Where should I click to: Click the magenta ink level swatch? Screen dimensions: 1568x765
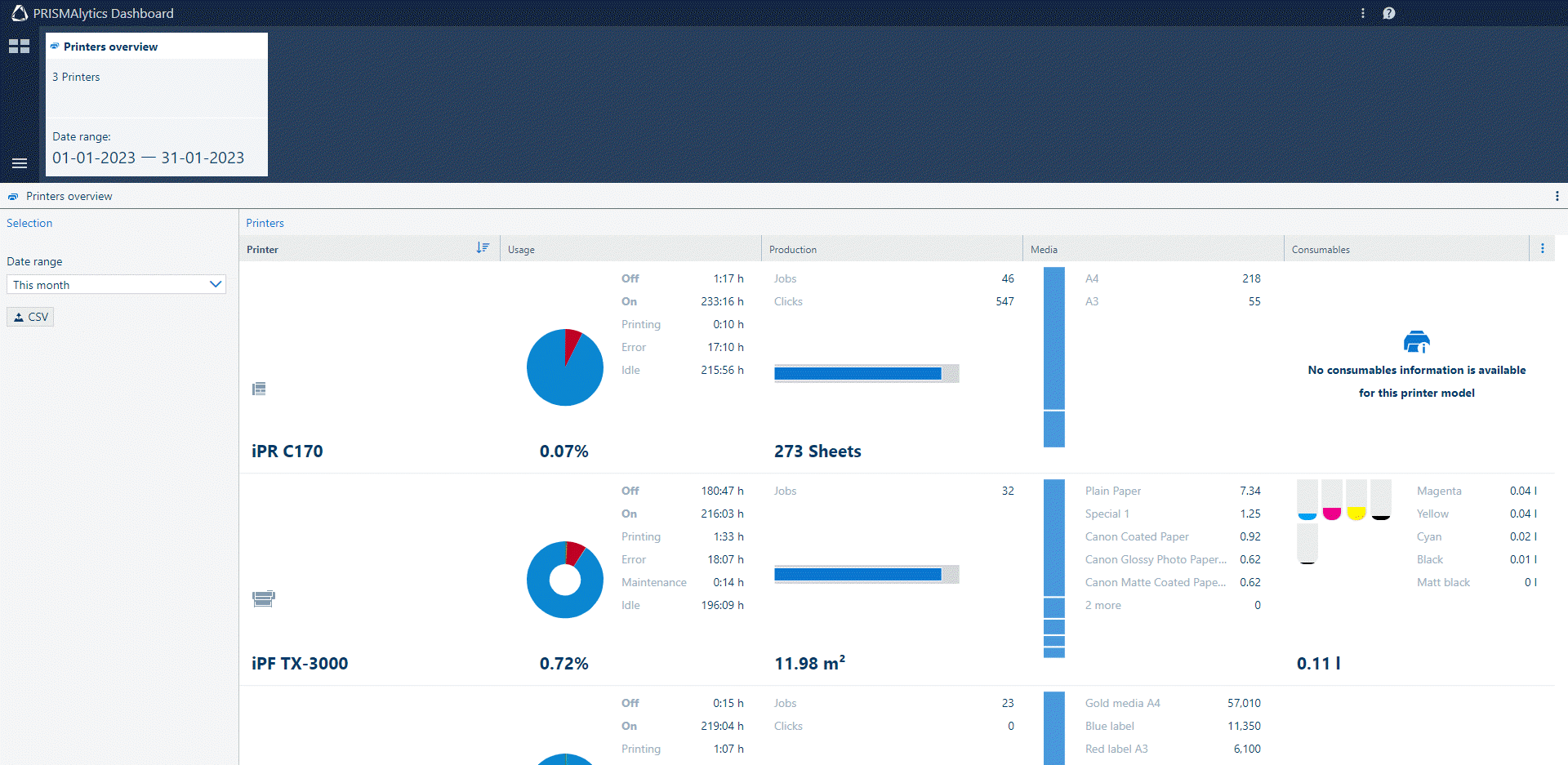coord(1331,500)
